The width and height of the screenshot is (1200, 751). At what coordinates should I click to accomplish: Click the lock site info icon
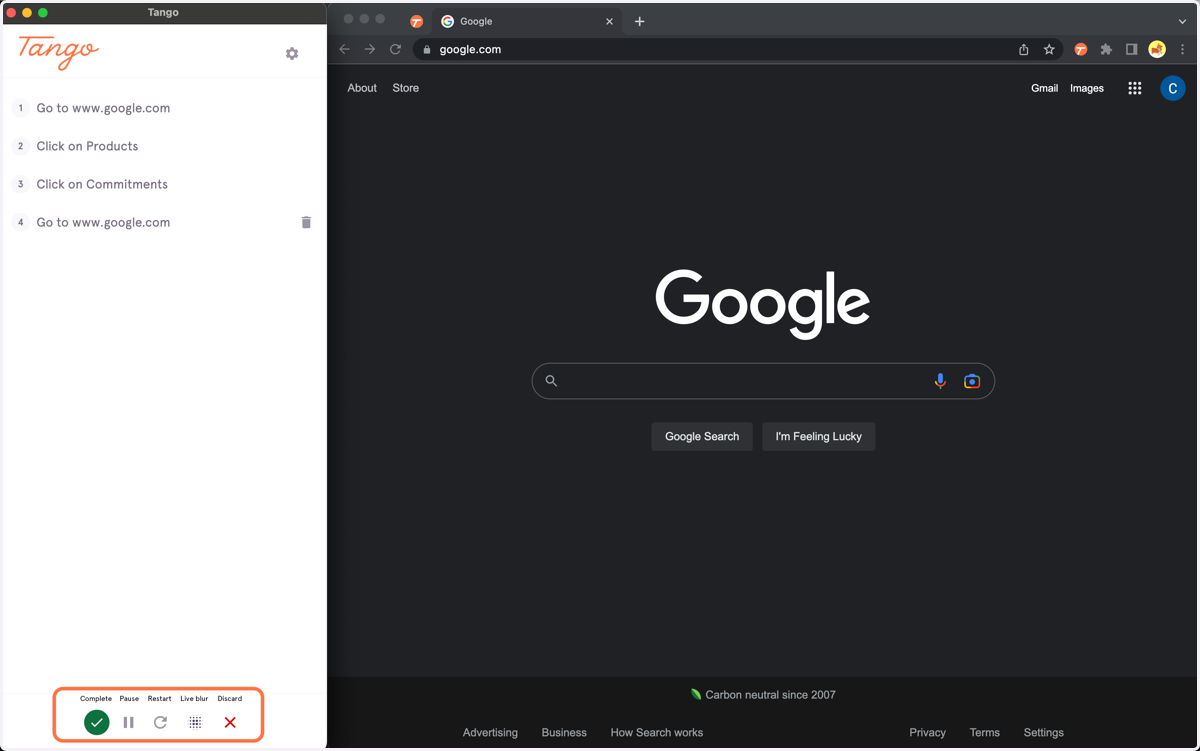pos(427,50)
